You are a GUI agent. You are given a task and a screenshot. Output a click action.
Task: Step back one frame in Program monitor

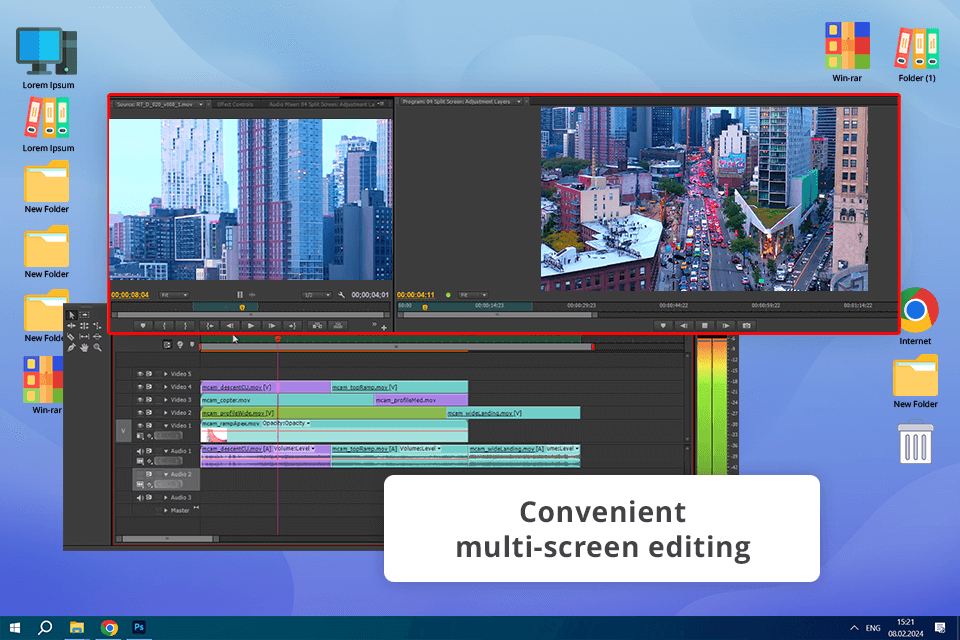(x=684, y=326)
